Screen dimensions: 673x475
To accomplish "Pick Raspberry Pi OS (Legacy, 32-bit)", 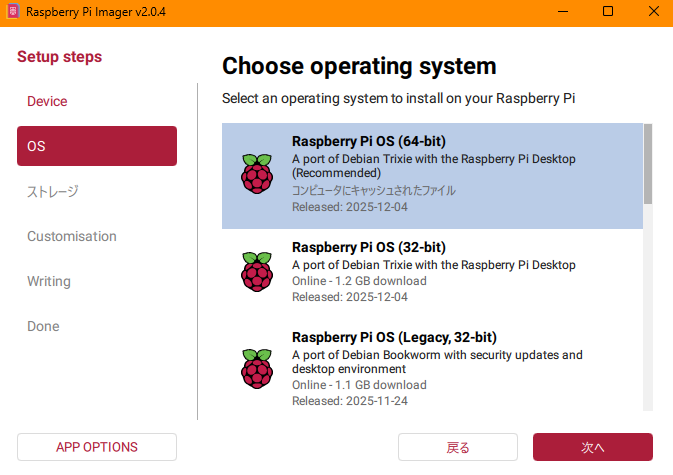I will point(432,367).
